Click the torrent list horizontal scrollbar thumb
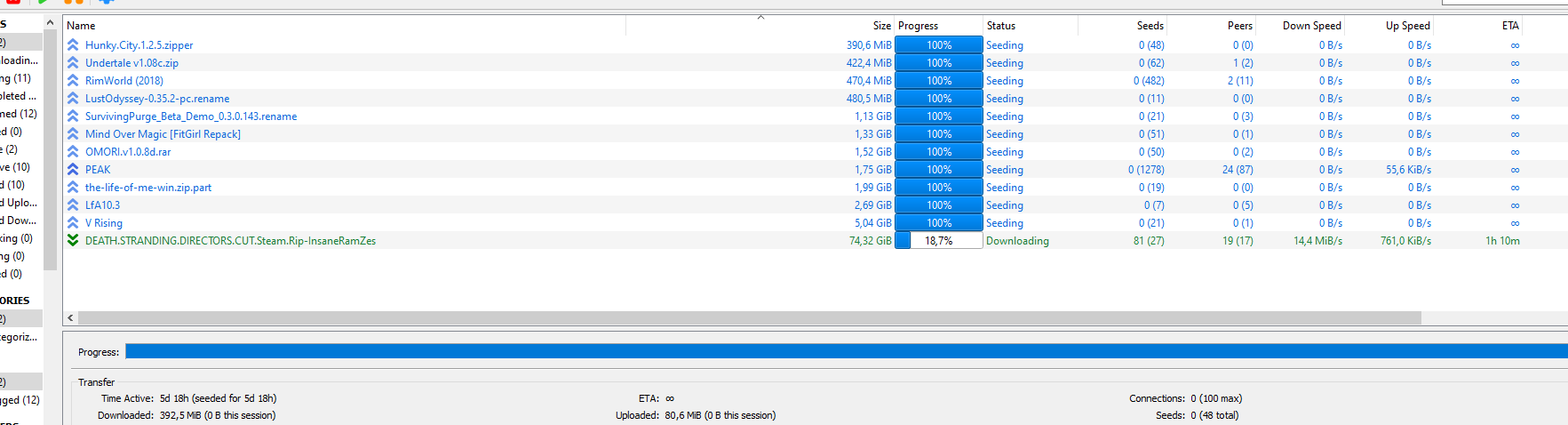Image resolution: width=1568 pixels, height=425 pixels. click(750, 317)
